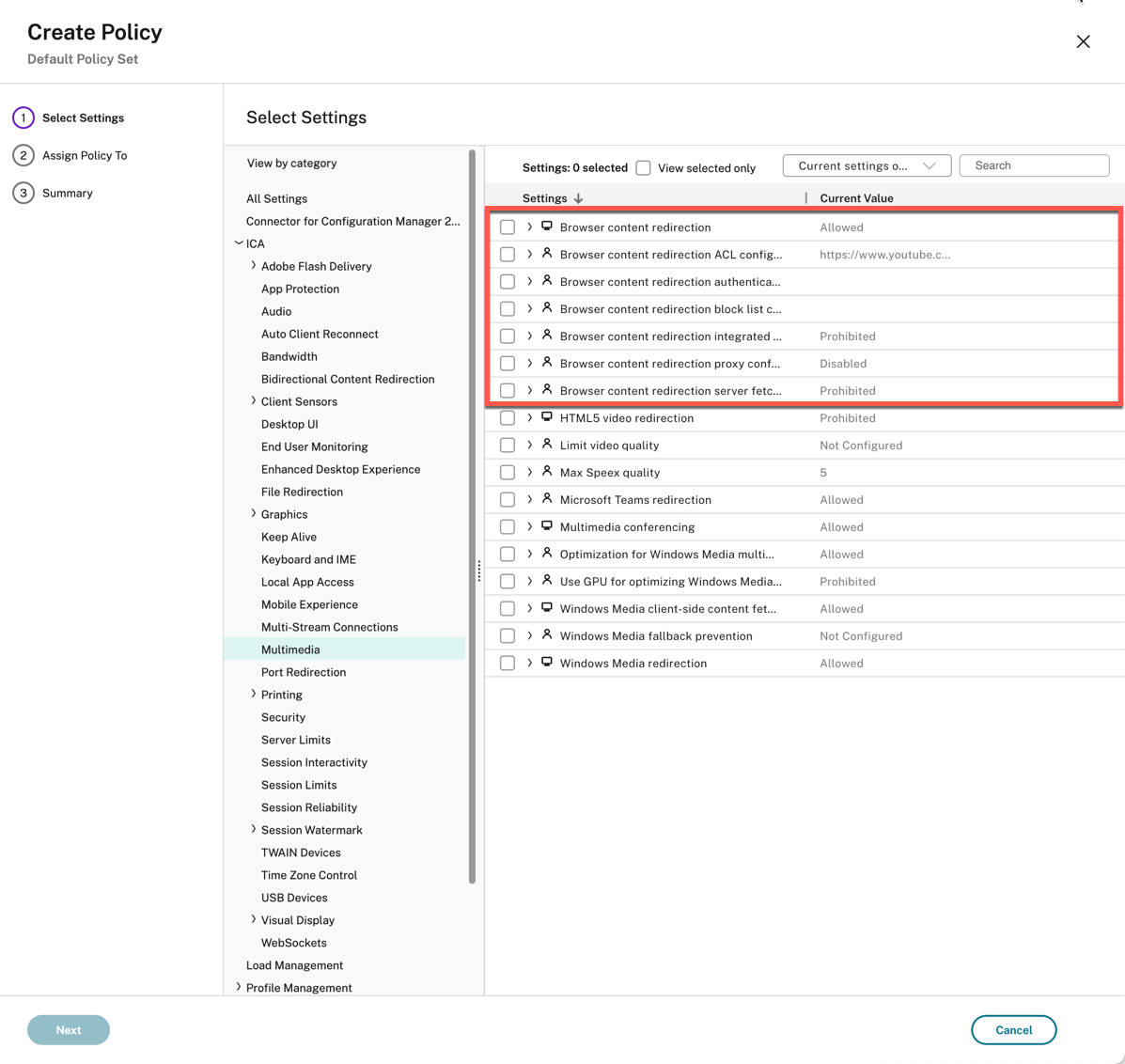Open the Audio category
The height and width of the screenshot is (1064, 1125).
pyautogui.click(x=276, y=311)
